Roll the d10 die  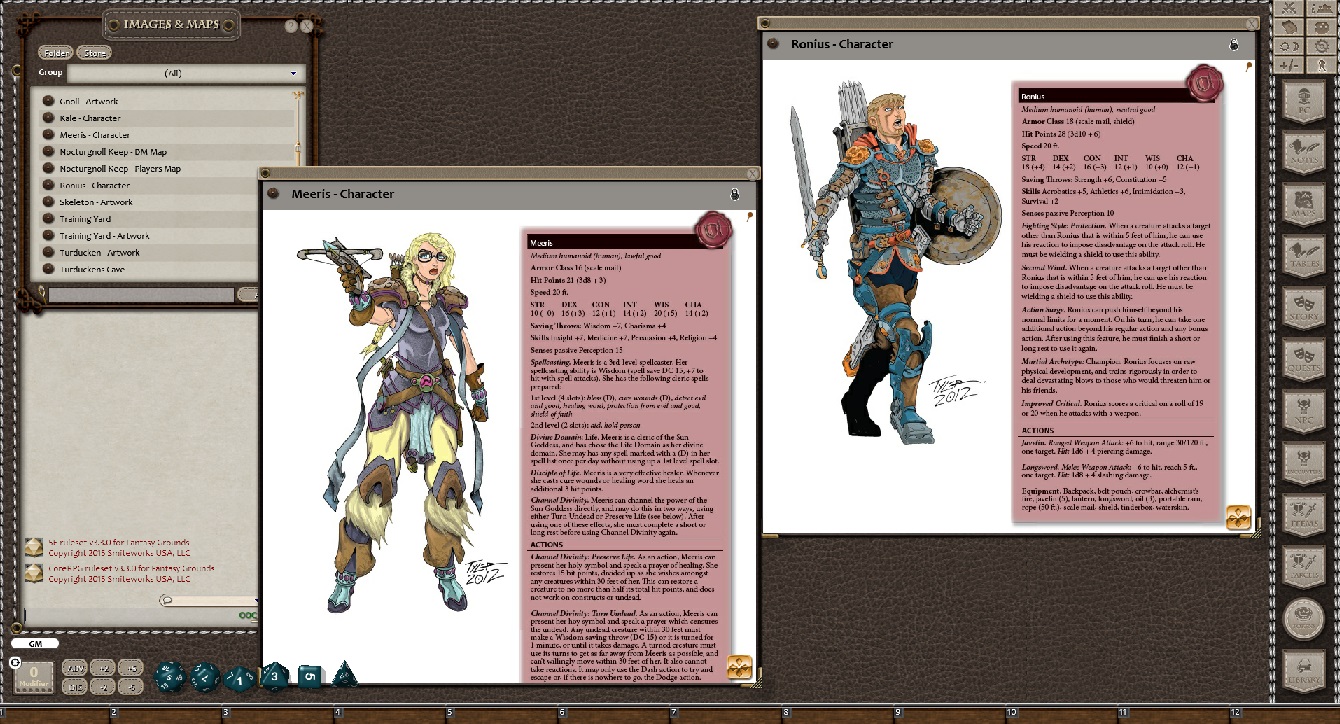pyautogui.click(x=240, y=678)
